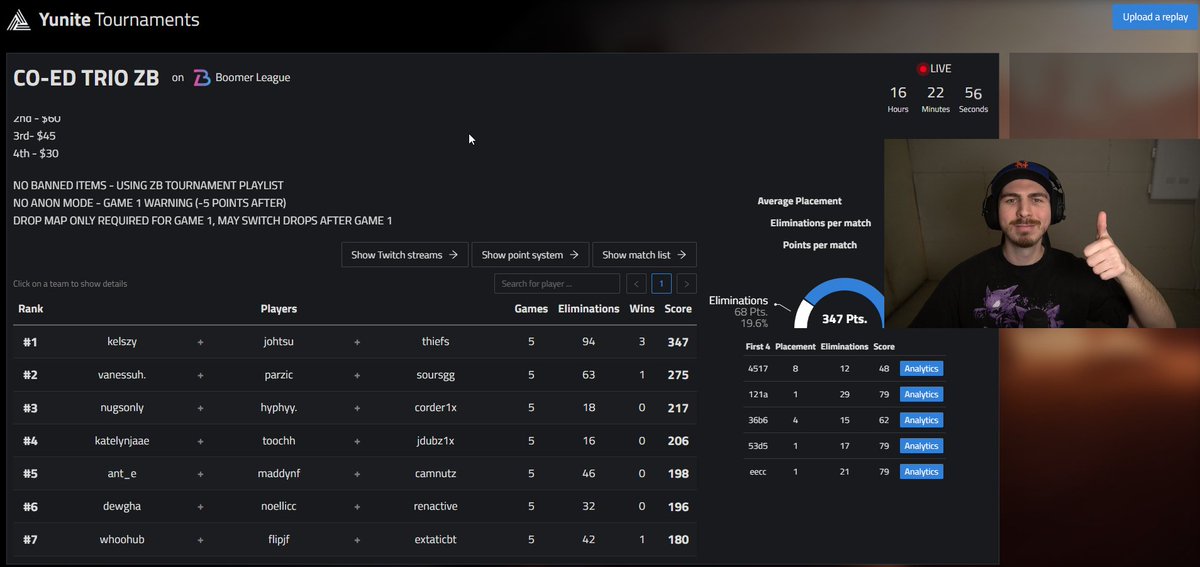Expand rank #1 team kelszy row
1200x567 pixels.
(355, 341)
